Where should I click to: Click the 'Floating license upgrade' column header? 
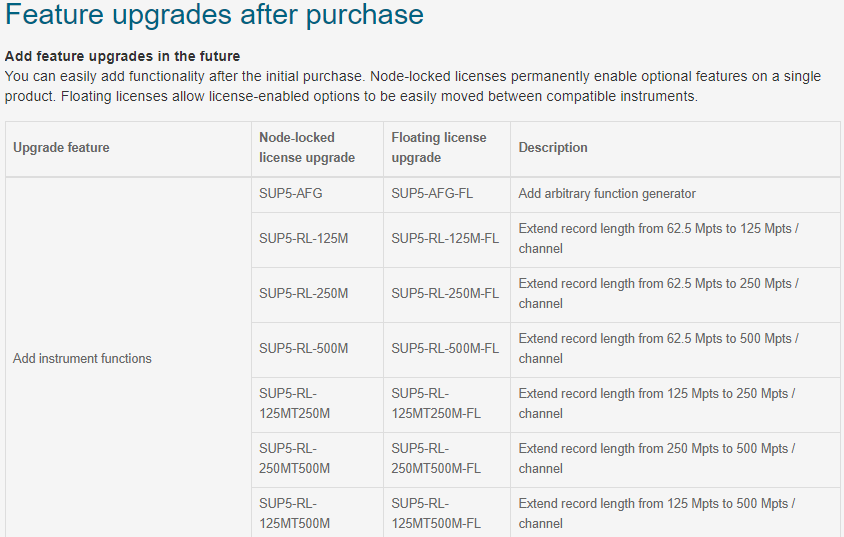pos(439,147)
